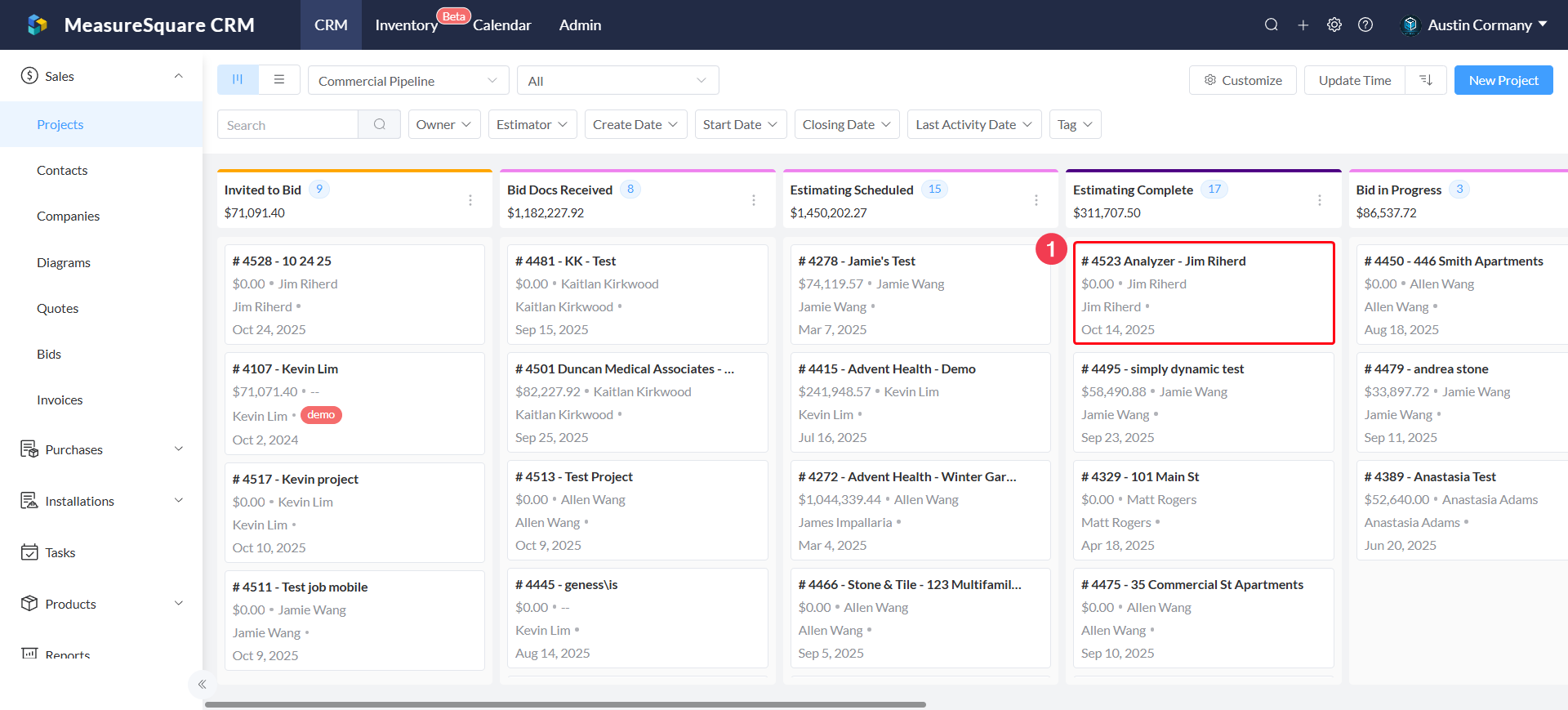Switch to kanban board view
Viewport: 1568px width, 710px height.
coord(238,80)
